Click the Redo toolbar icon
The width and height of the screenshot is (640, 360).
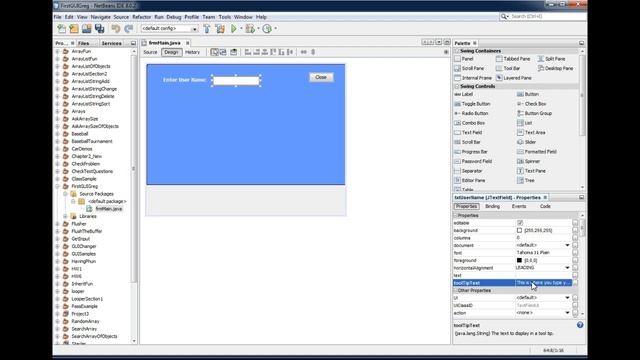129,29
